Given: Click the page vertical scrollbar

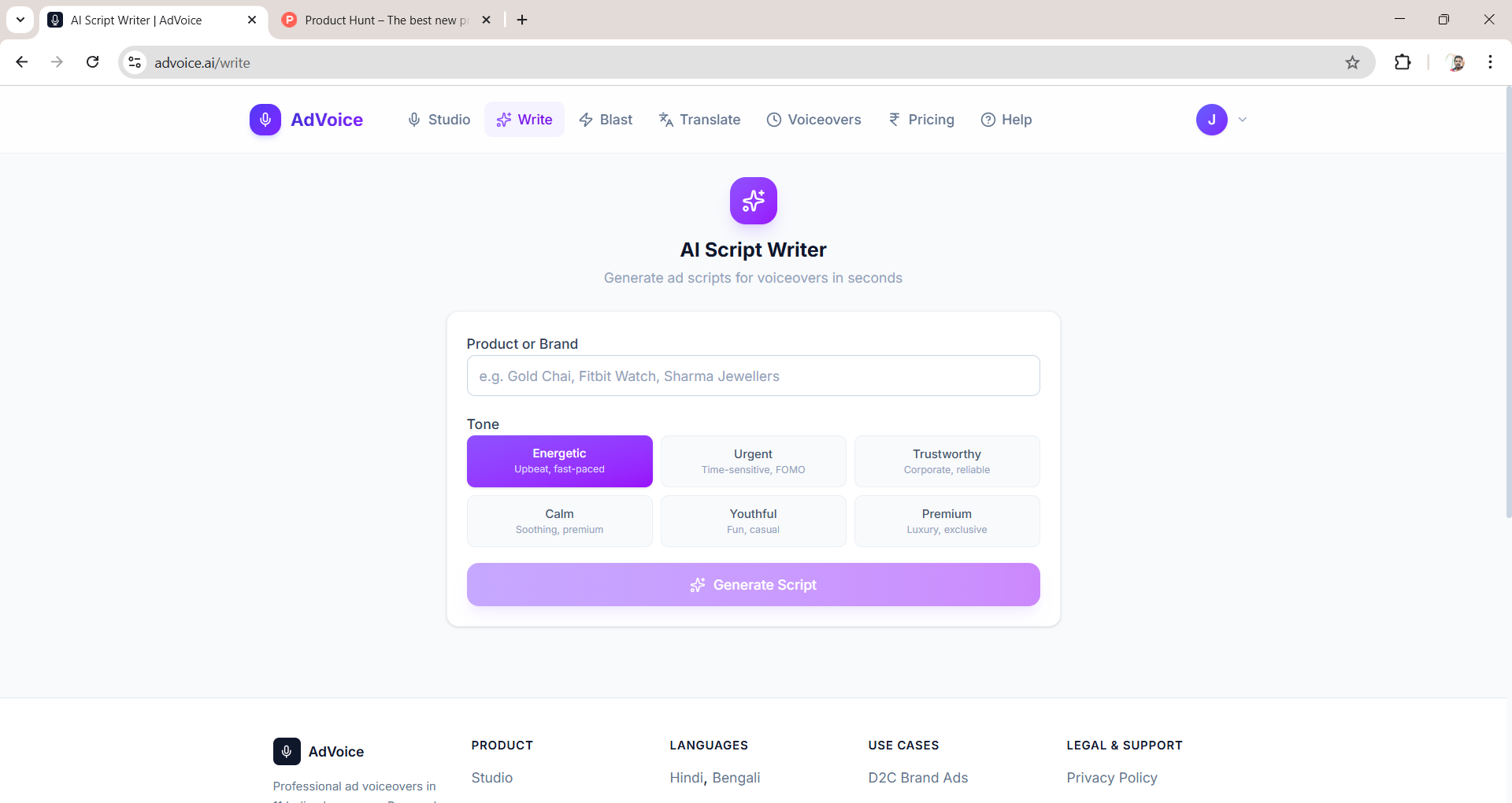Looking at the screenshot, I should 1508,303.
